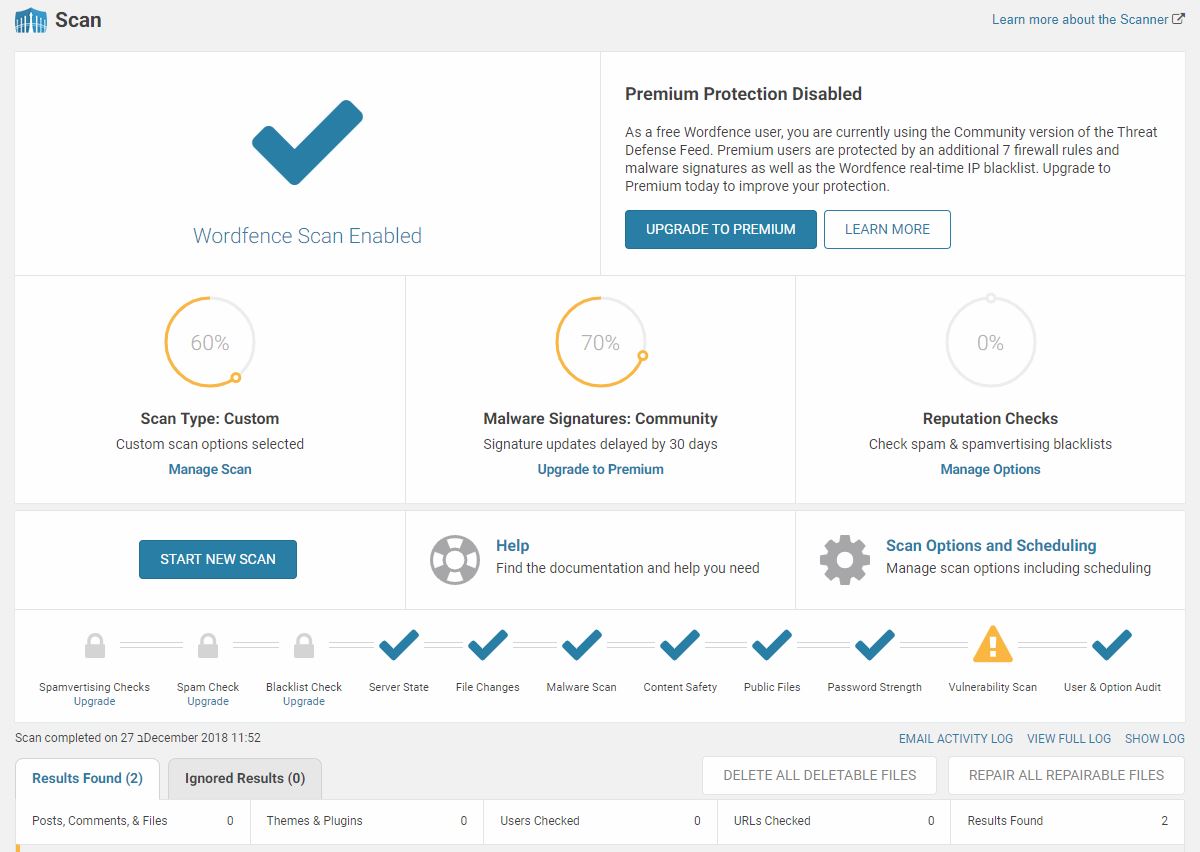Click the Users Checked count cell

(600, 821)
